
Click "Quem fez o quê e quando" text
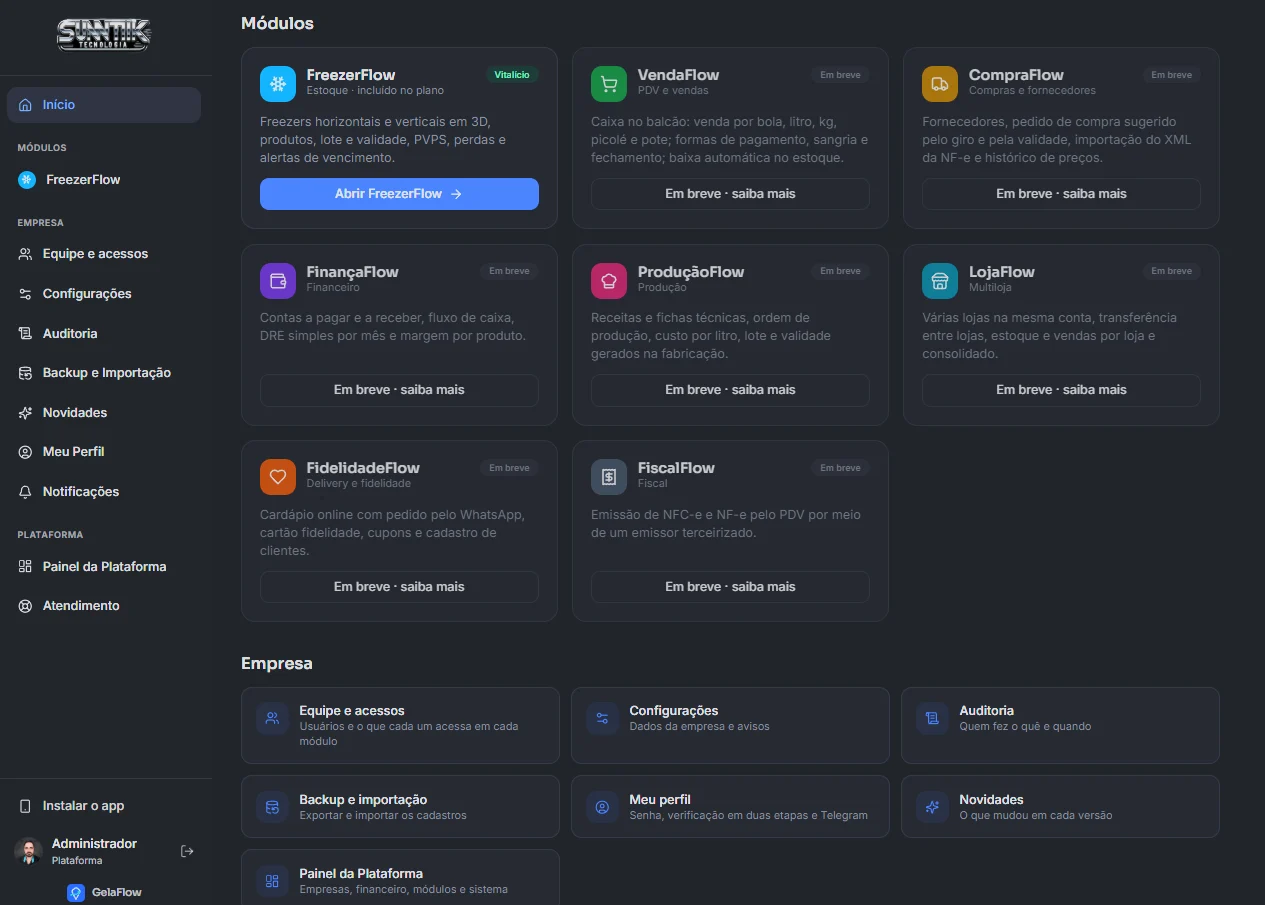click(1025, 727)
